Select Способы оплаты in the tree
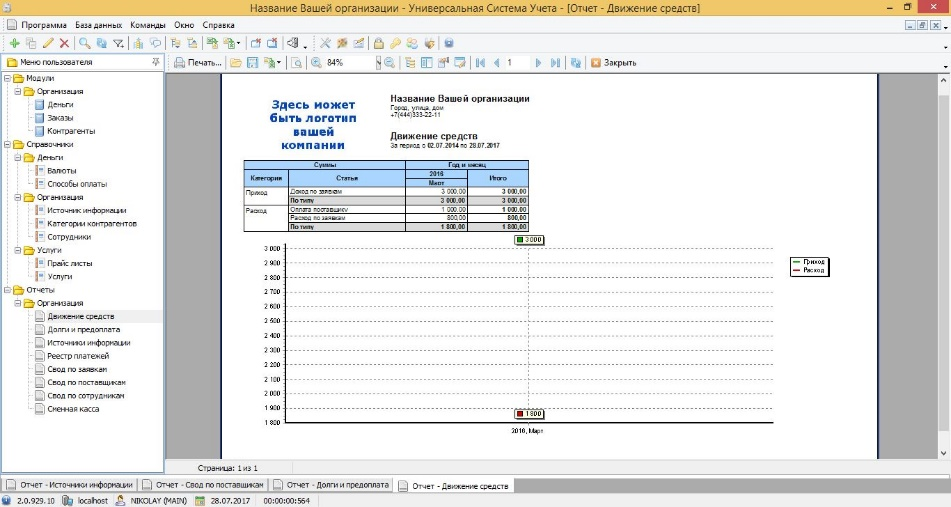Screen dimensions: 951x507 tap(77, 184)
